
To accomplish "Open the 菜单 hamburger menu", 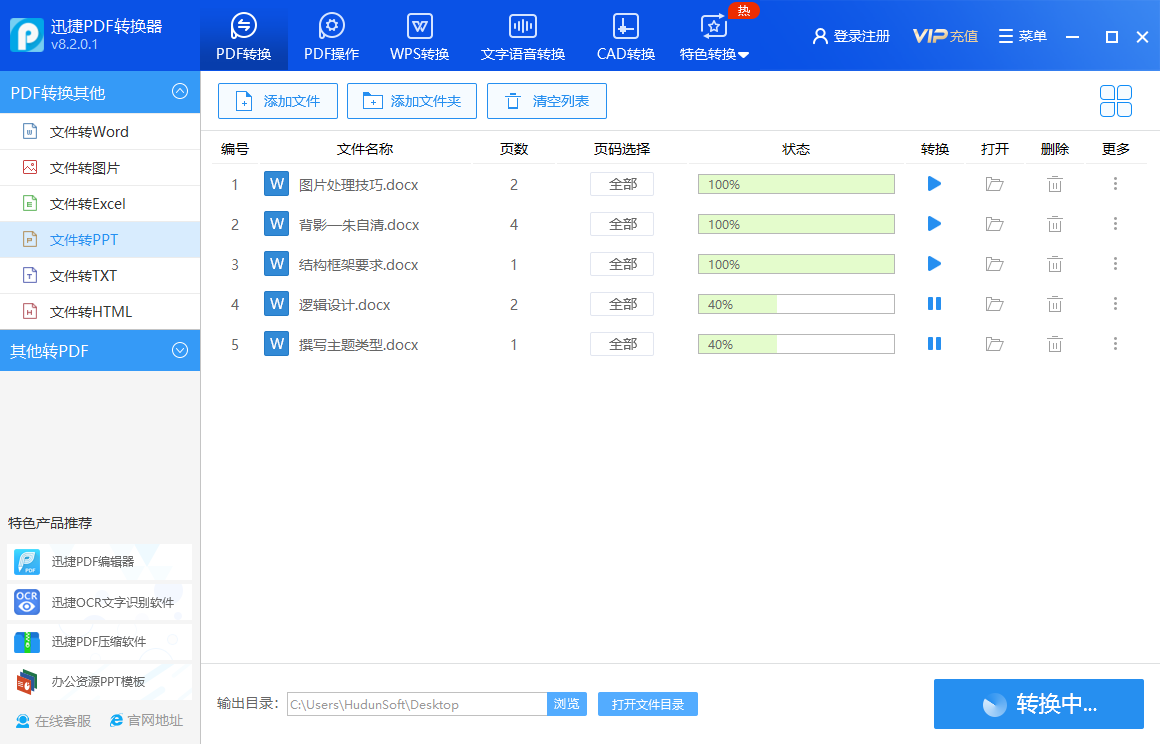I will click(x=1022, y=36).
